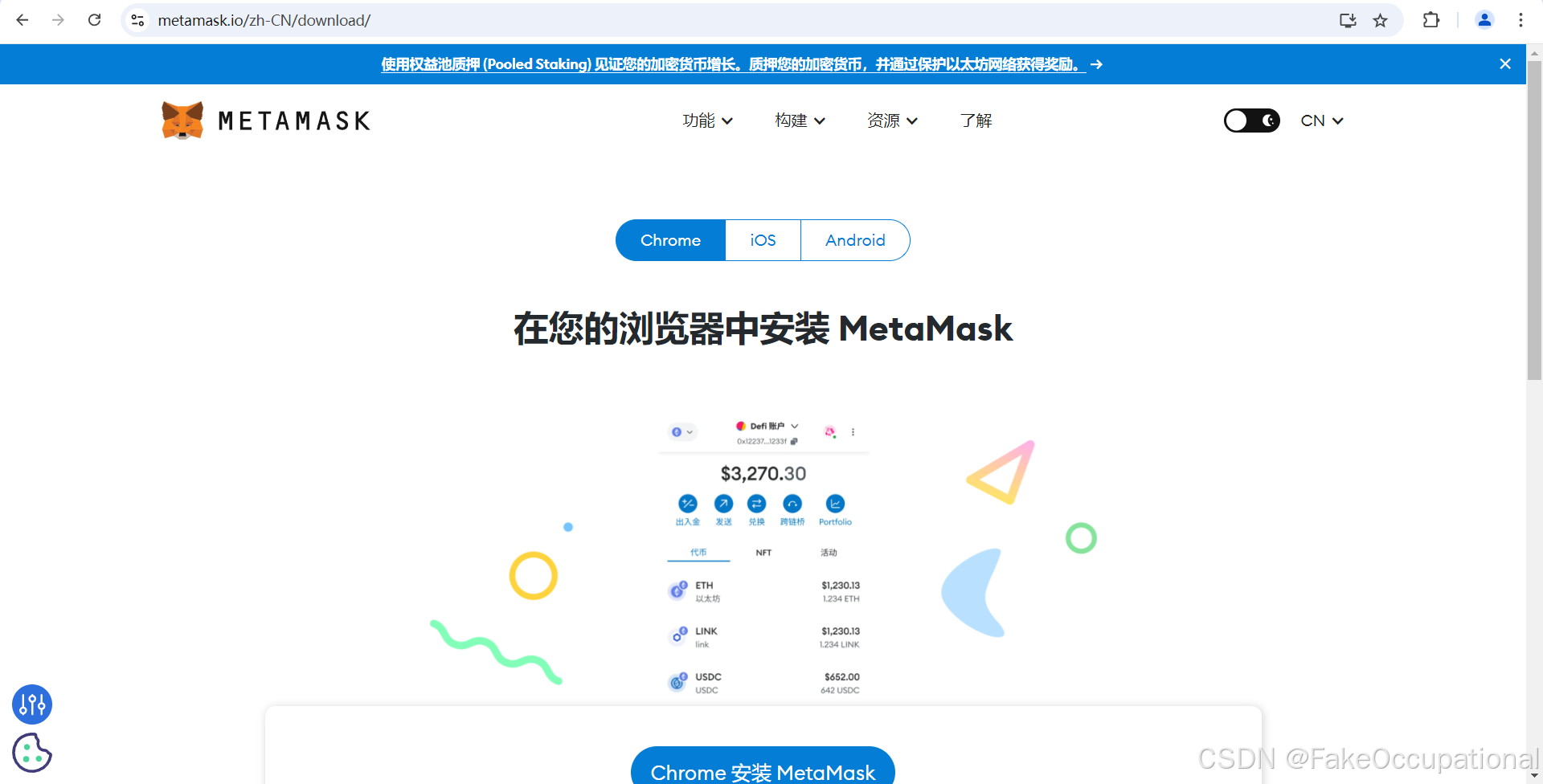Image resolution: width=1543 pixels, height=784 pixels.
Task: Open the Pooled Staking banner link
Action: click(x=733, y=64)
